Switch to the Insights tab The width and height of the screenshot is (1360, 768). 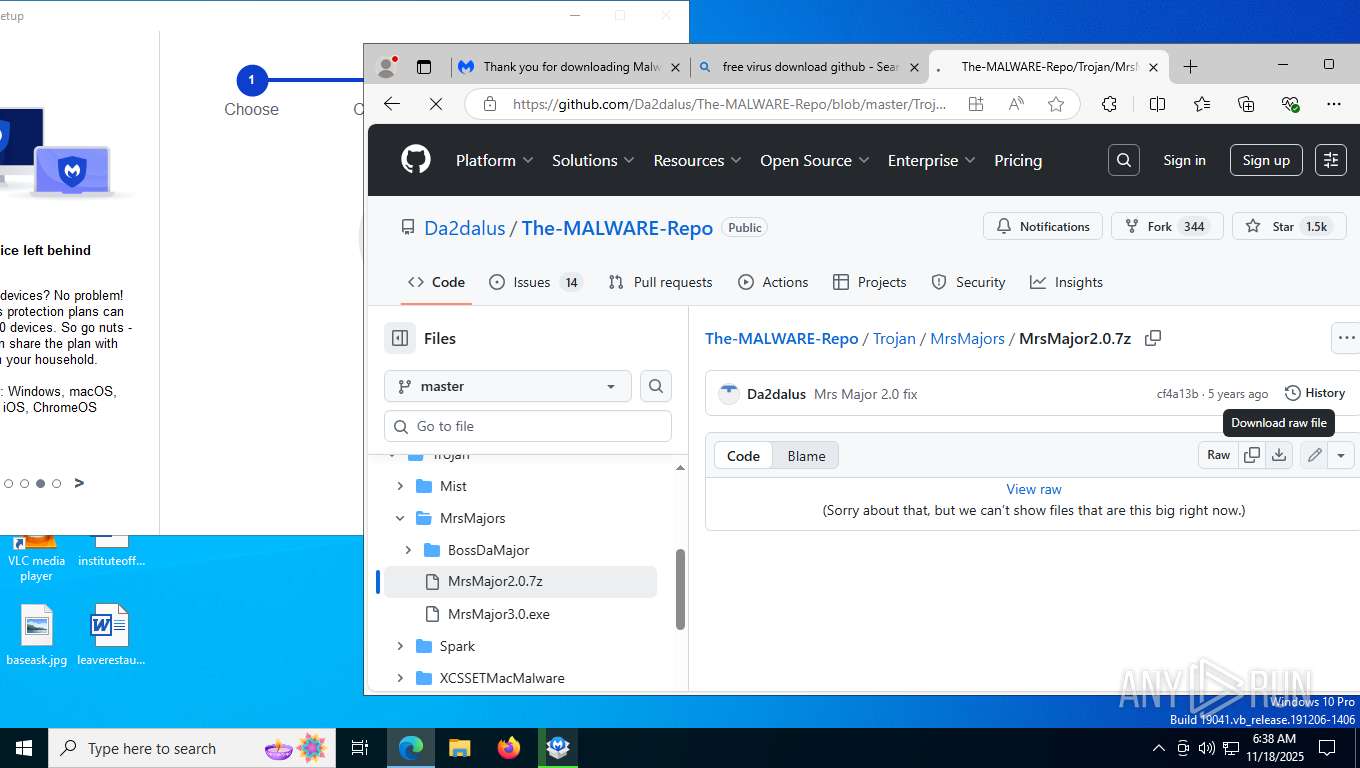click(1066, 282)
